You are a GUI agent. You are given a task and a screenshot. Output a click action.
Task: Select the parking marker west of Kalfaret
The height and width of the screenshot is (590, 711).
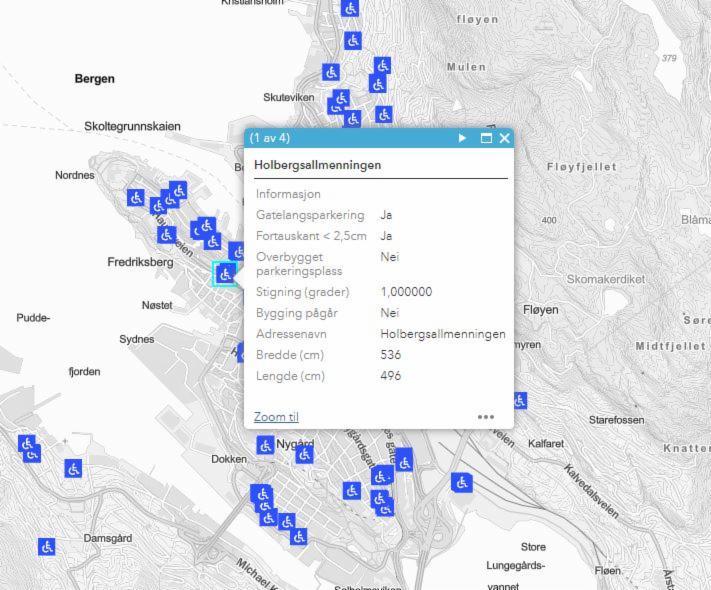[x=462, y=482]
